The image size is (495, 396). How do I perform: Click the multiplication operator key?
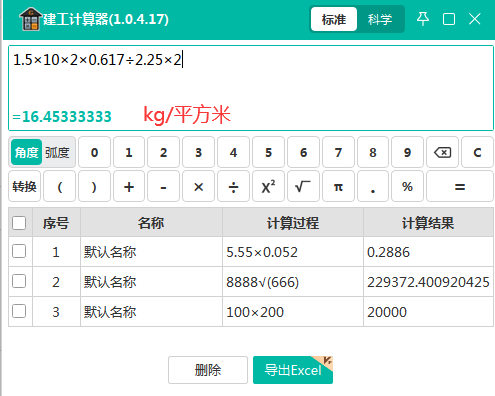[x=198, y=186]
